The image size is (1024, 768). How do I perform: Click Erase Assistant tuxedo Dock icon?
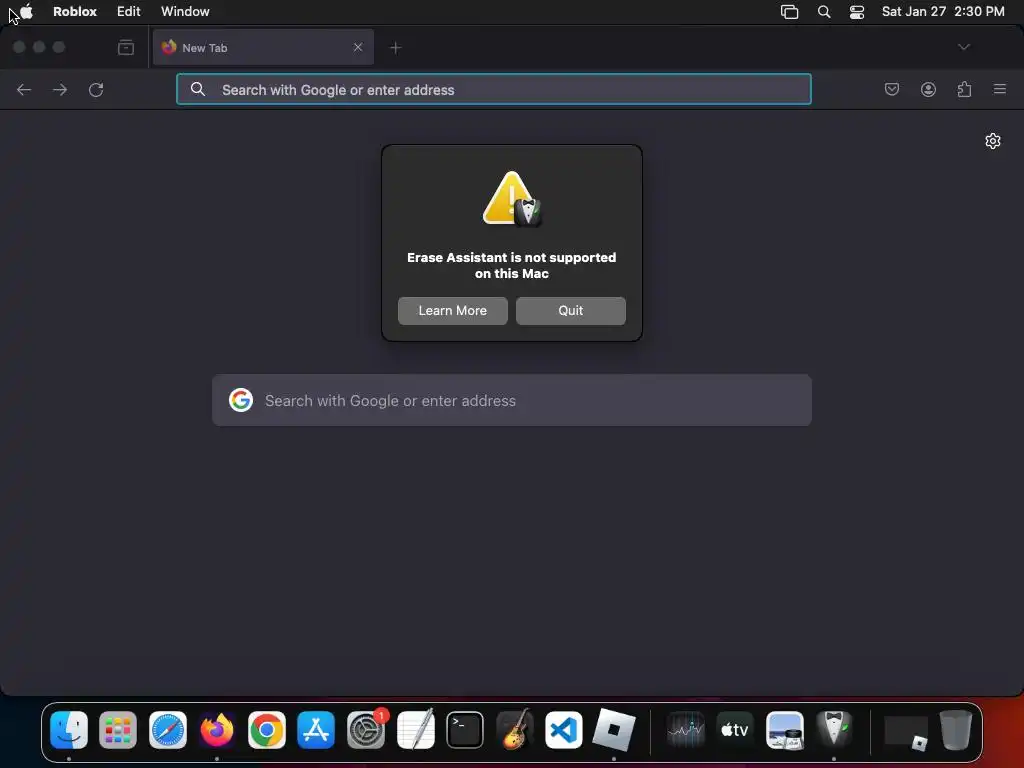click(x=834, y=730)
